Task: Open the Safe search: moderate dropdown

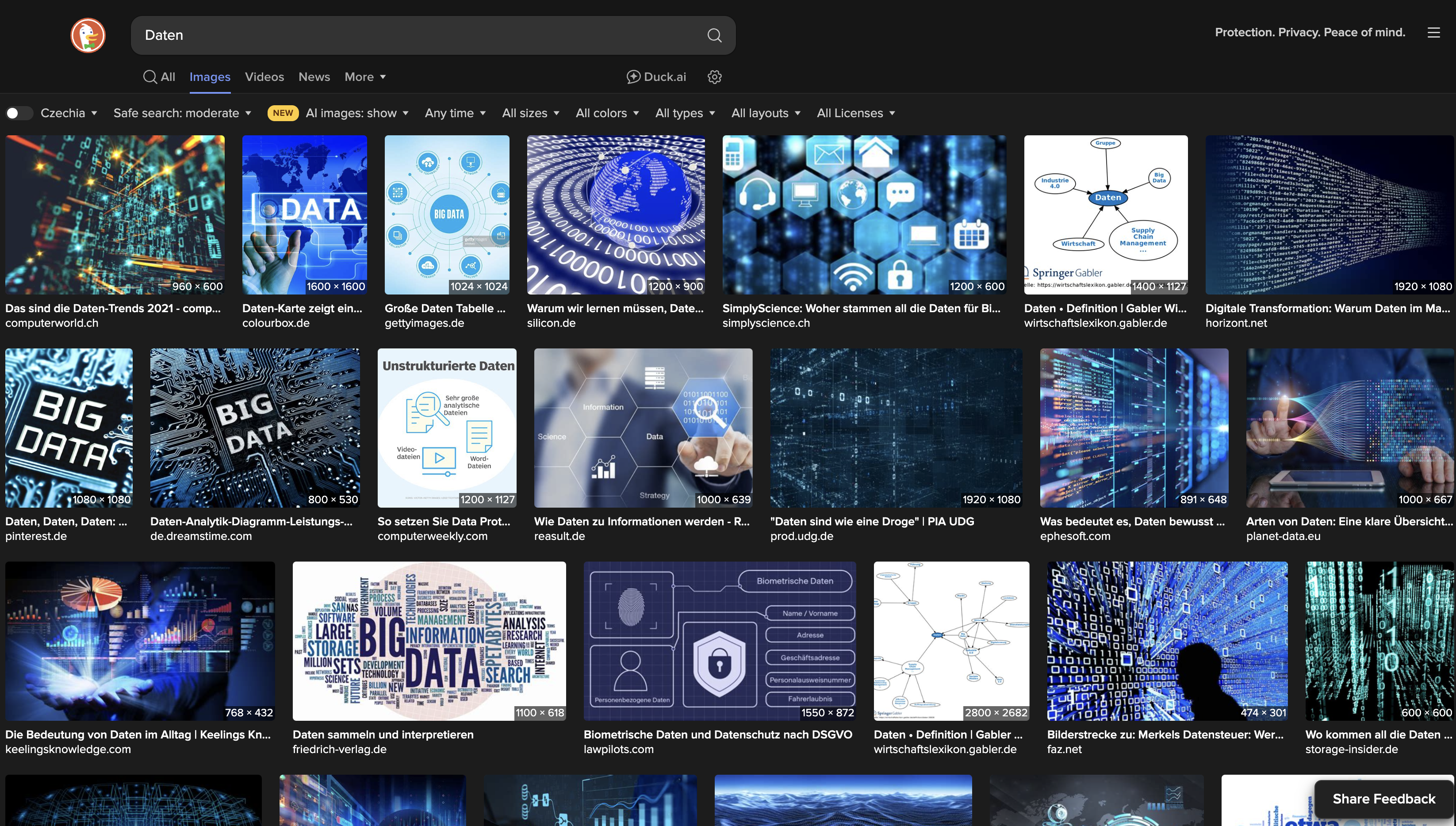Action: [182, 113]
